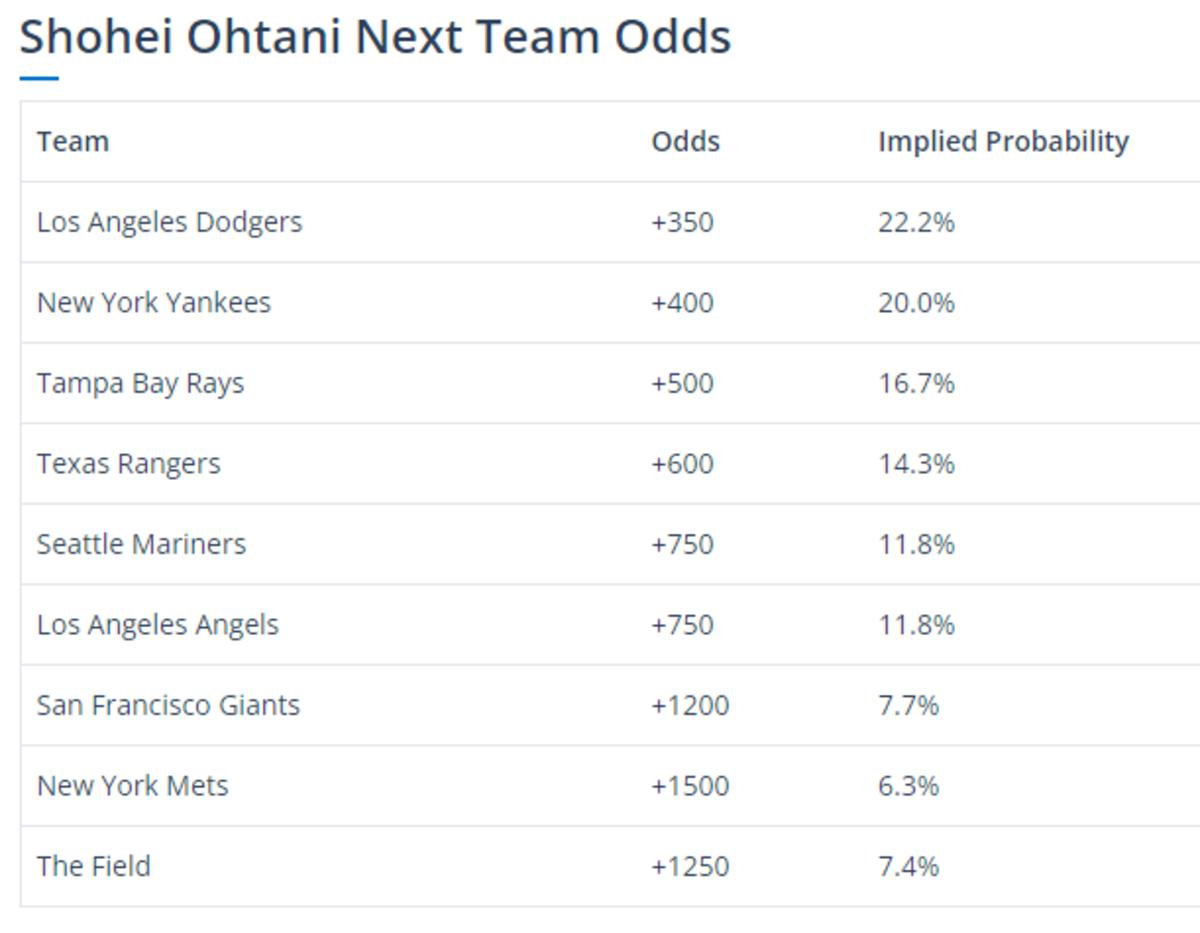This screenshot has width=1200, height=933.
Task: Click the Texas Rangers team name
Action: coord(129,464)
